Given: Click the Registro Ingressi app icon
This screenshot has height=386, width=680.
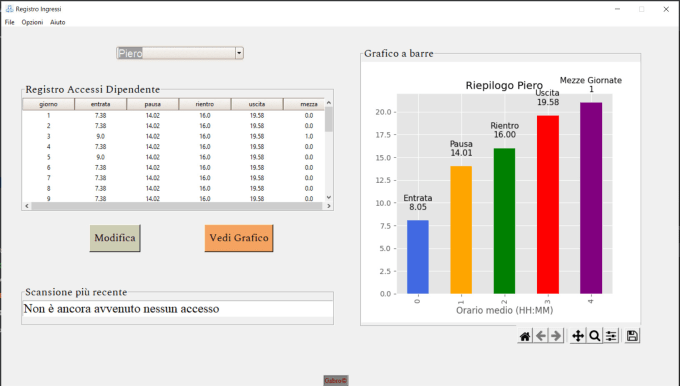Looking at the screenshot, I should point(9,9).
